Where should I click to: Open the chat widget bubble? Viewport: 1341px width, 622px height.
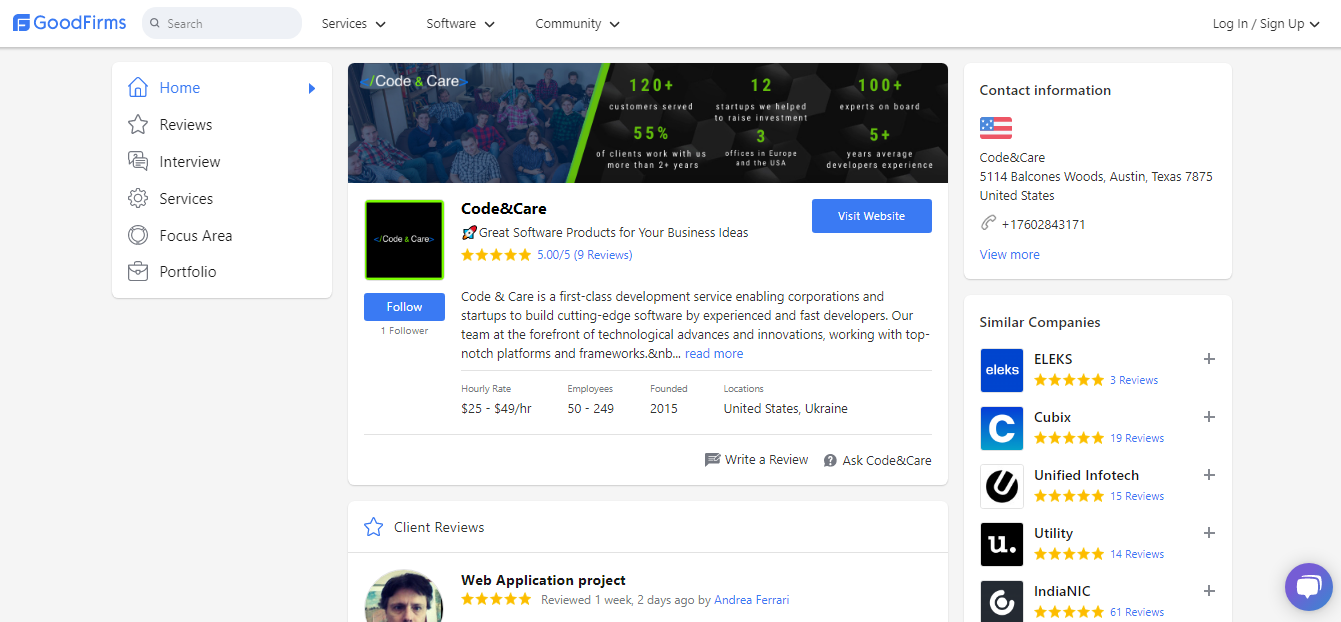[1309, 587]
